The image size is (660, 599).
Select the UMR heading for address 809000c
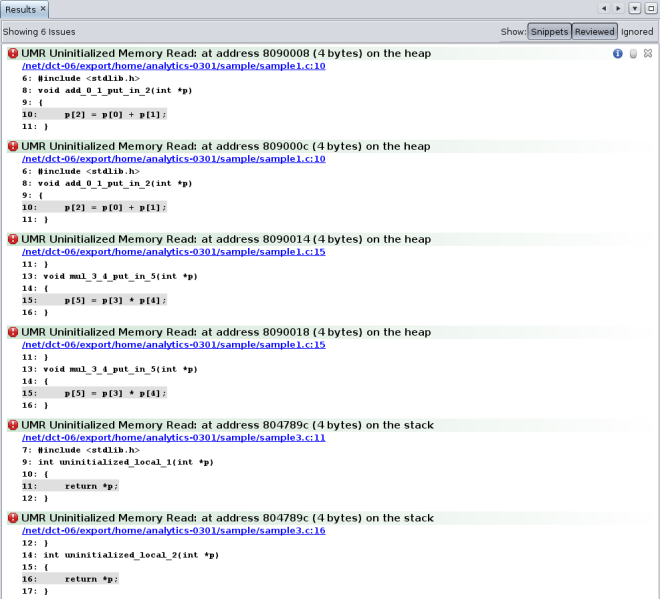click(x=226, y=146)
